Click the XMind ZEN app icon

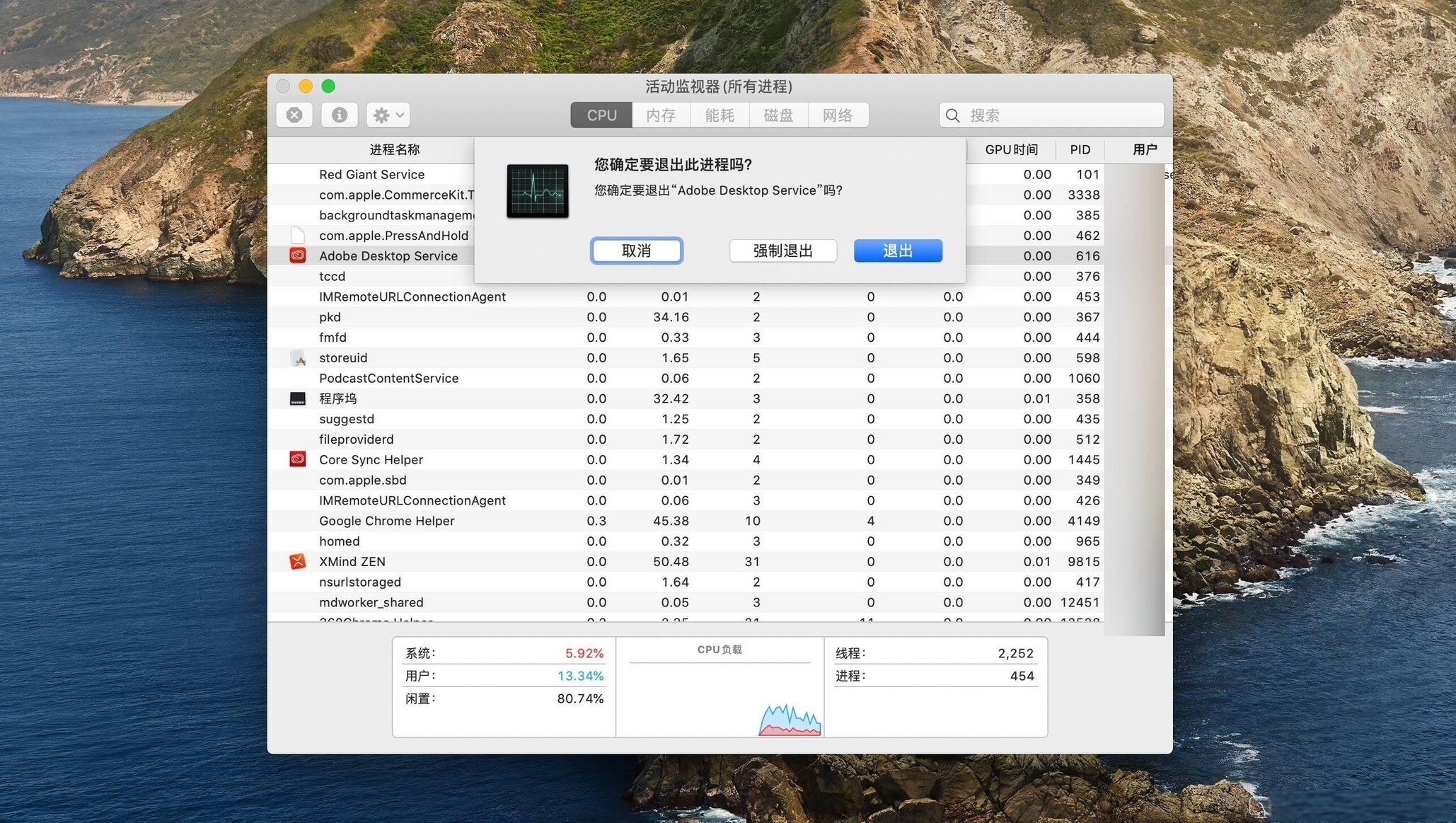pyautogui.click(x=298, y=561)
